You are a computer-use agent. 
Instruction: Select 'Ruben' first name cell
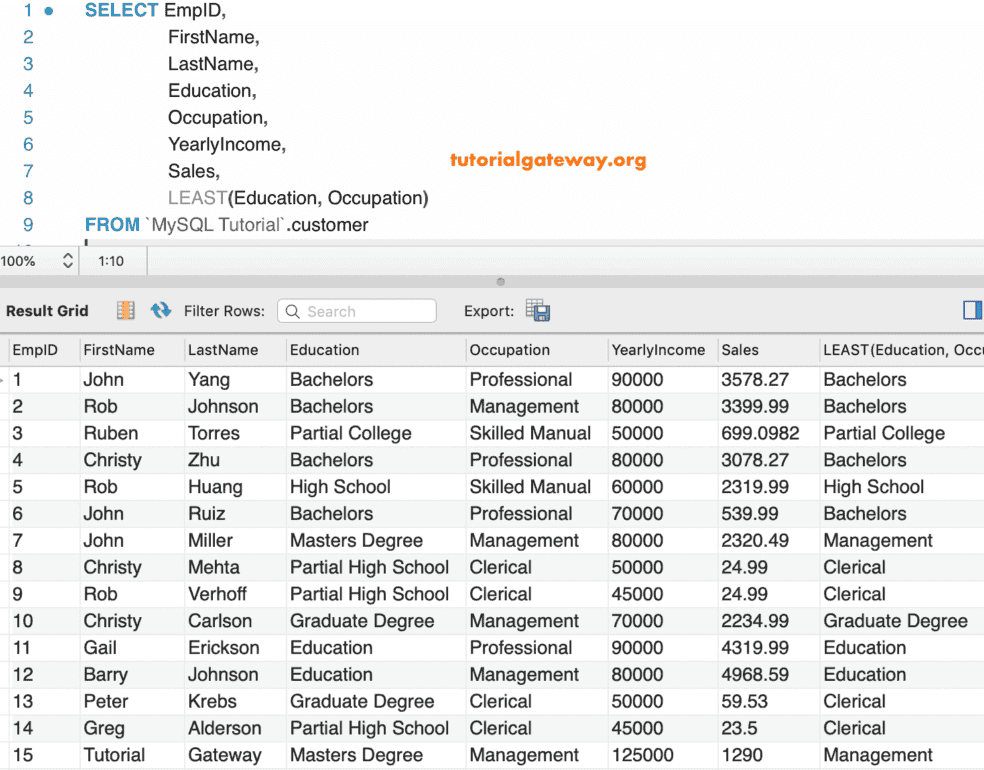111,433
